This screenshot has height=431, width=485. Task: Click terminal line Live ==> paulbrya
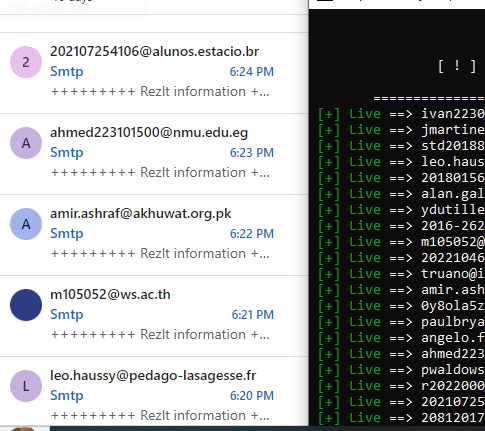coord(401,322)
